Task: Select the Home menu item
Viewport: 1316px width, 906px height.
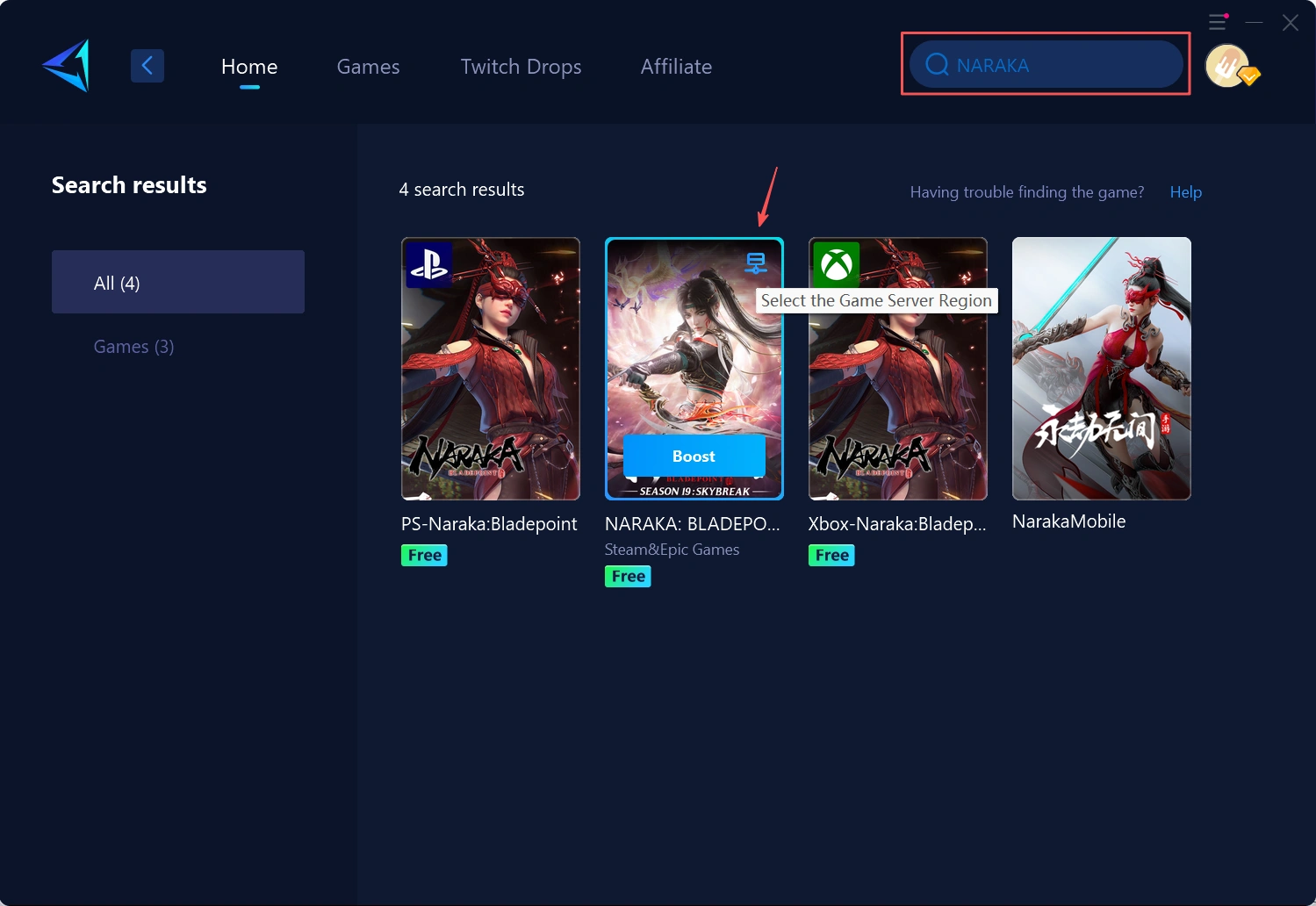Action: [x=249, y=66]
